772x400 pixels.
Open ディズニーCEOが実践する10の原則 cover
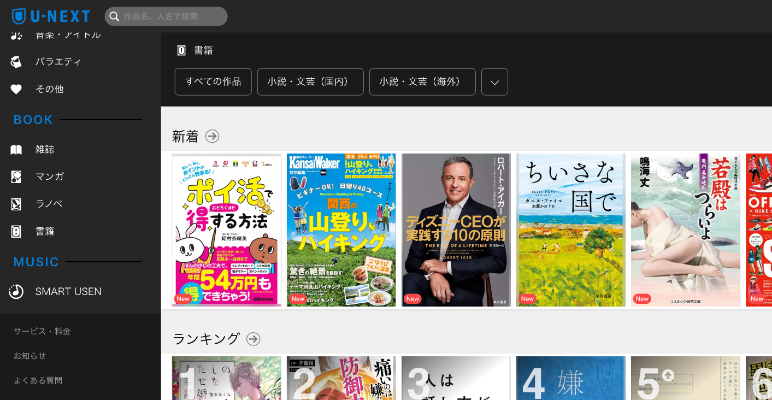pos(456,230)
